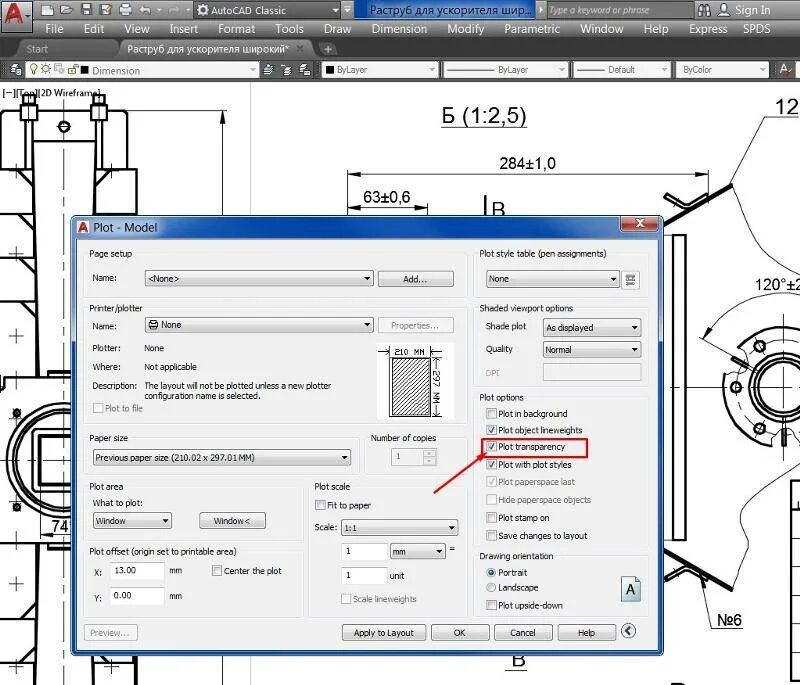Screen dimensions: 800x685
Task: Click the new tab plus icon
Action: [x=328, y=49]
